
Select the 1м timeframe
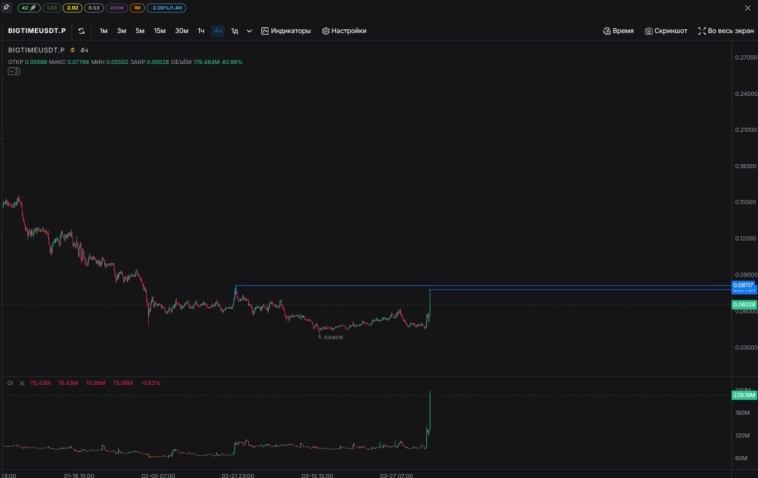[x=103, y=31]
